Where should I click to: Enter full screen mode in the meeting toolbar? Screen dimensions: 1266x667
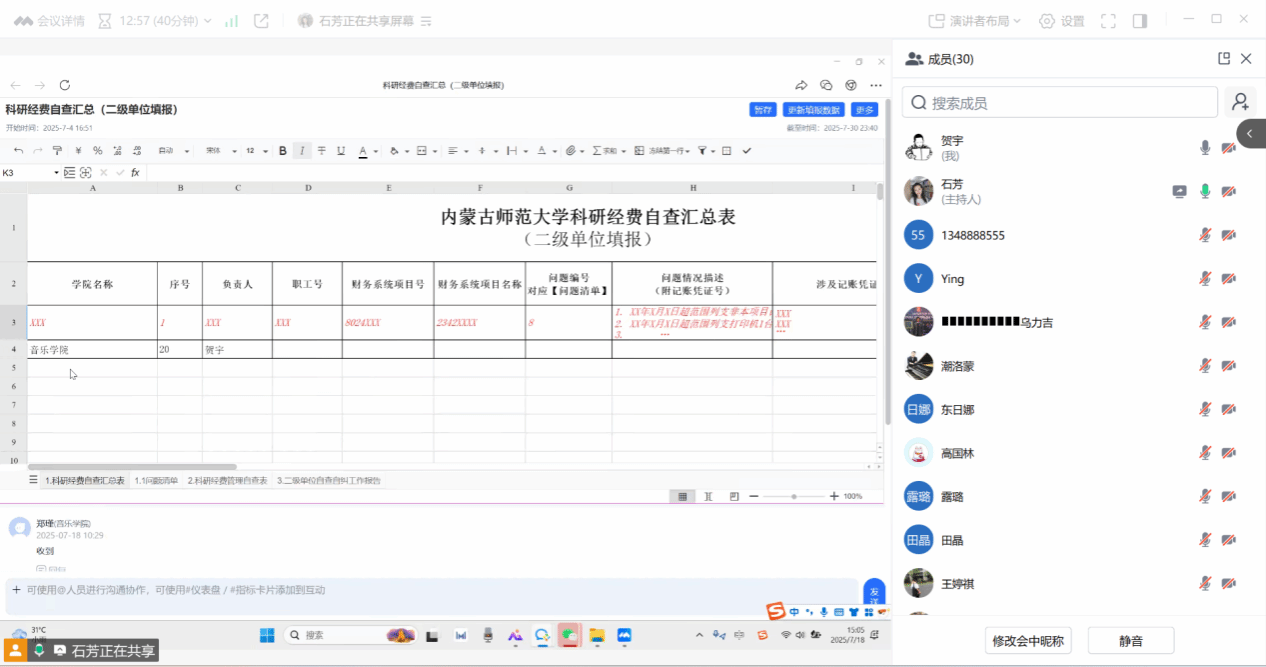click(1108, 21)
